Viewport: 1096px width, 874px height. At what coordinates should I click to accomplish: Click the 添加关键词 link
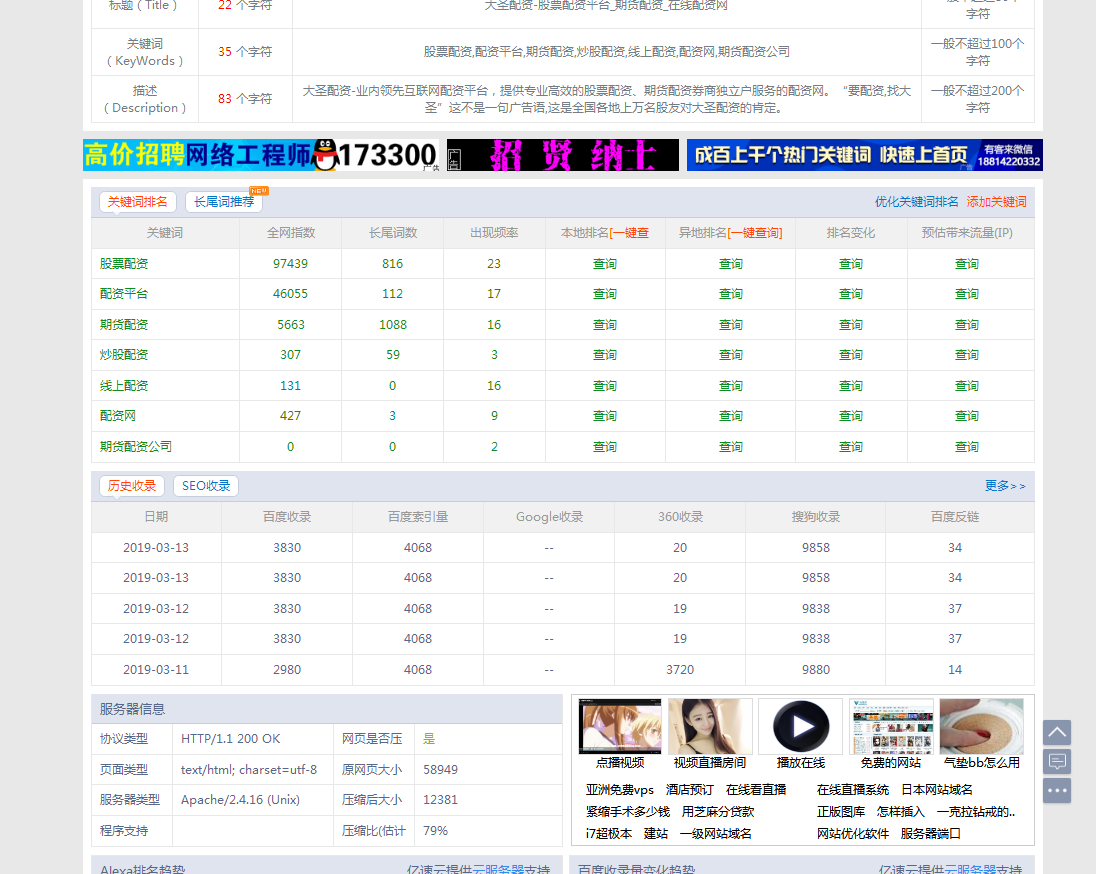click(x=996, y=202)
